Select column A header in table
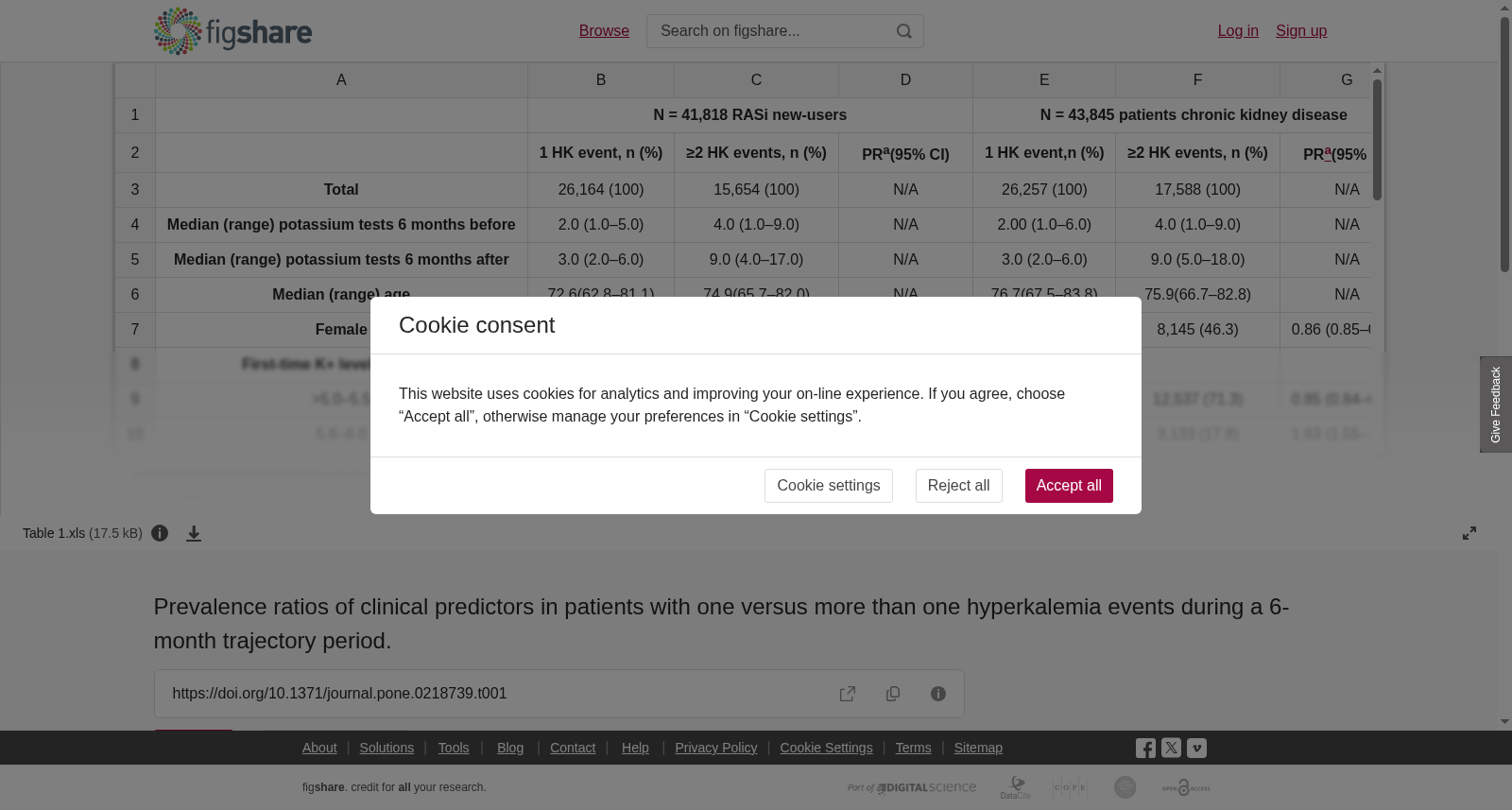 pos(341,80)
